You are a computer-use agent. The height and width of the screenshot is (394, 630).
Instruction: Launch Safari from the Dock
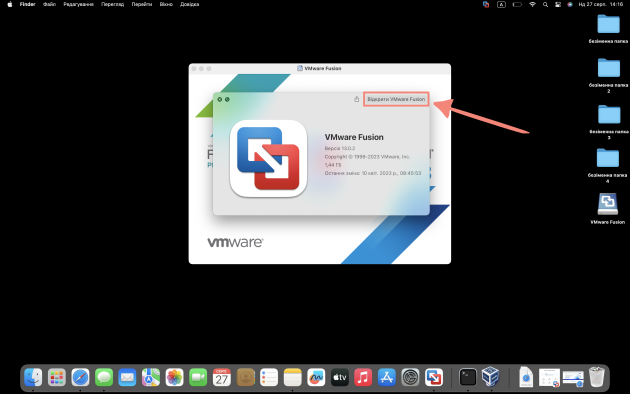tap(80, 378)
